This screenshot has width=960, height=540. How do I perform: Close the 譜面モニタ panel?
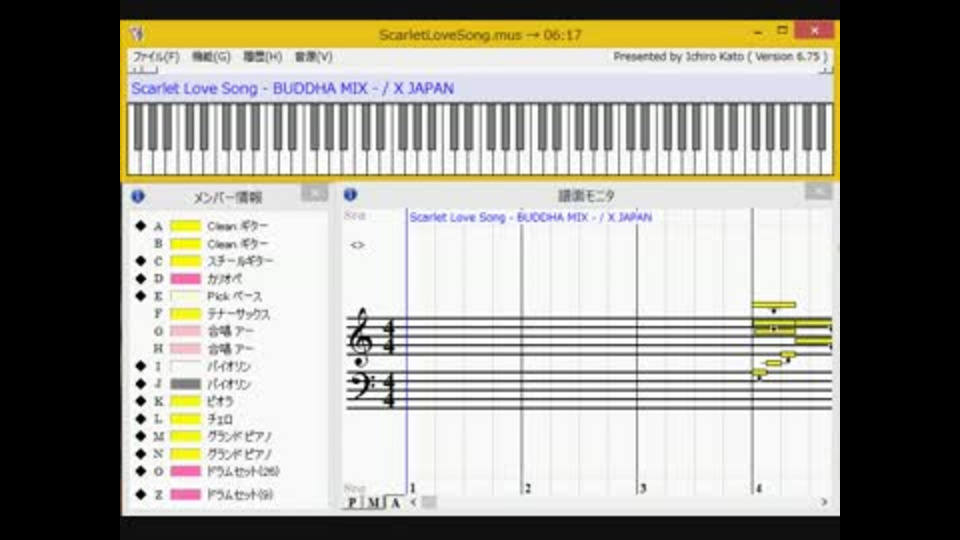pyautogui.click(x=819, y=192)
